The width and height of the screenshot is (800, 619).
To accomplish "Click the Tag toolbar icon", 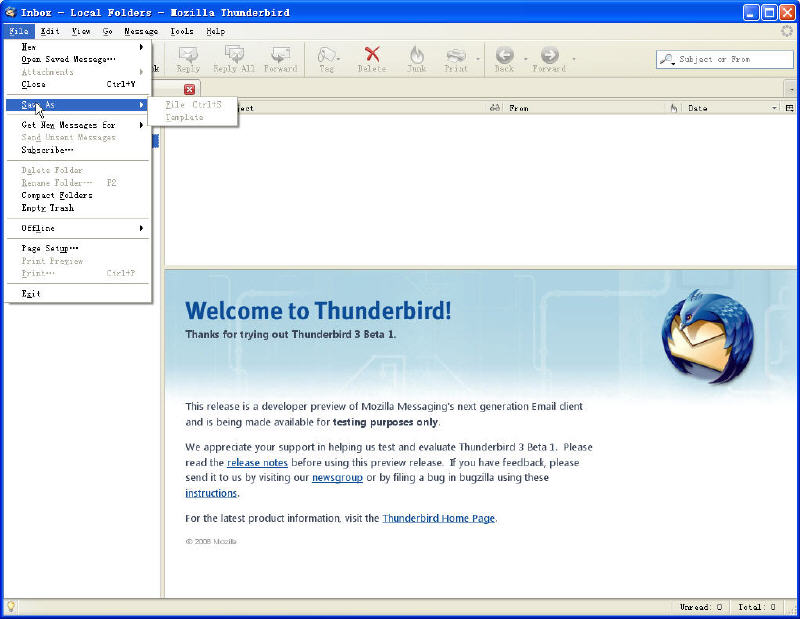I will [x=327, y=54].
